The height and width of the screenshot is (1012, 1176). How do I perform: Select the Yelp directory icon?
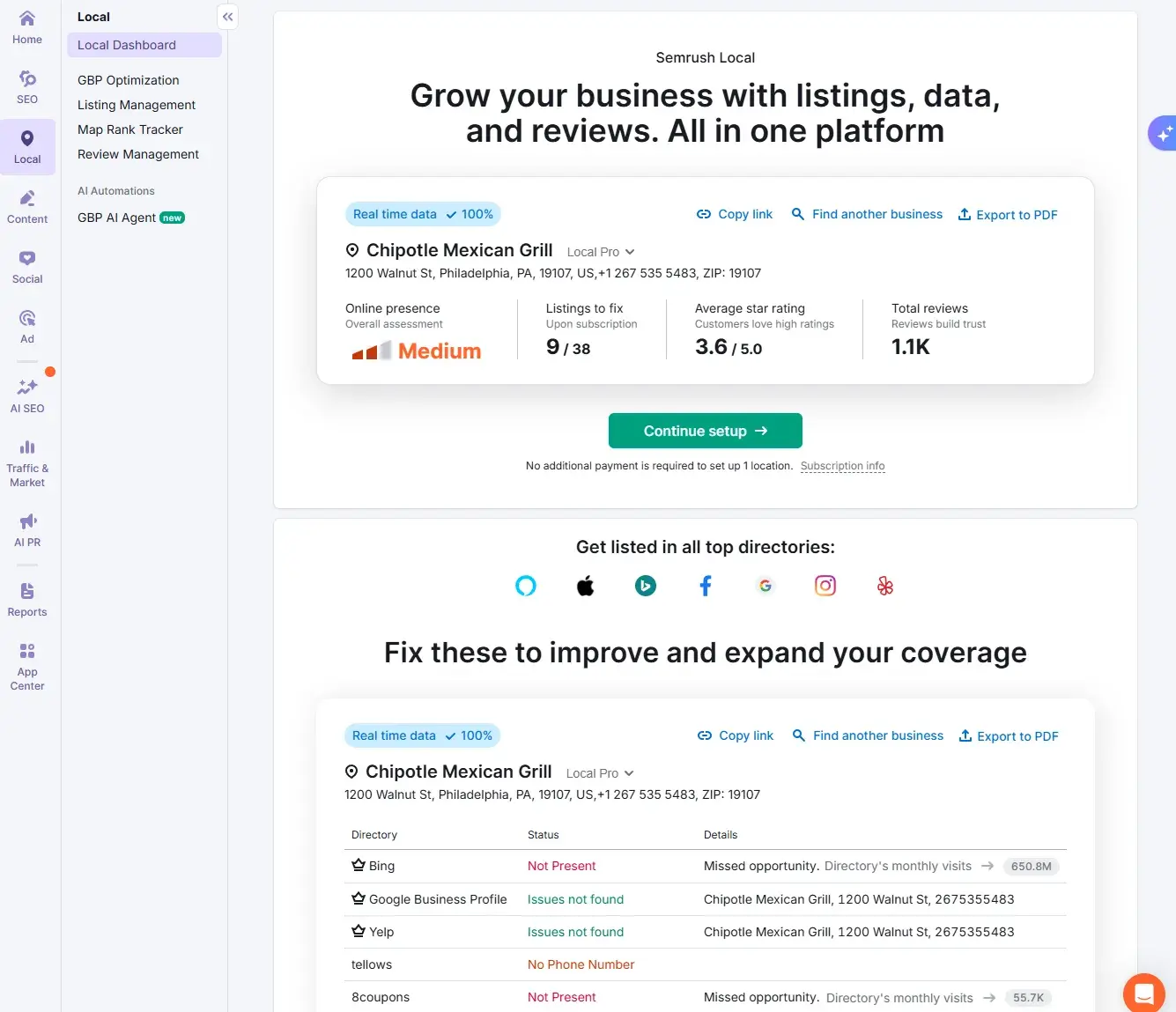pos(884,585)
